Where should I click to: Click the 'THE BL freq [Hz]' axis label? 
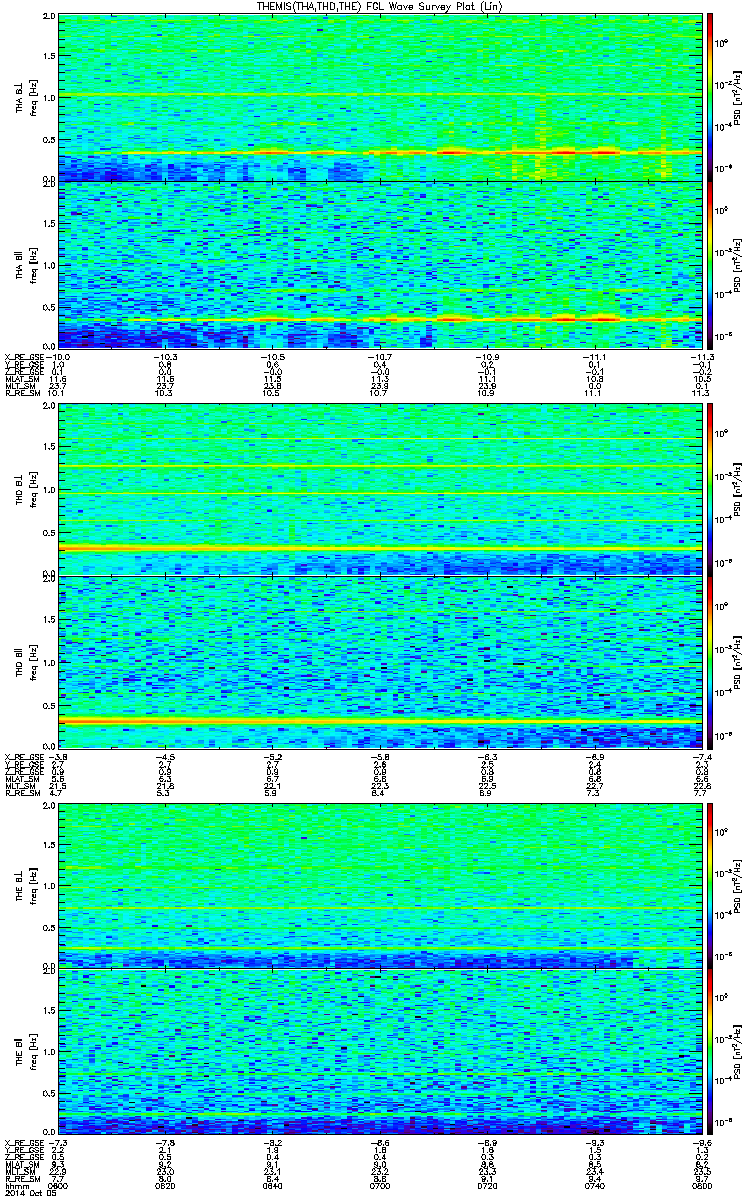coord(25,884)
